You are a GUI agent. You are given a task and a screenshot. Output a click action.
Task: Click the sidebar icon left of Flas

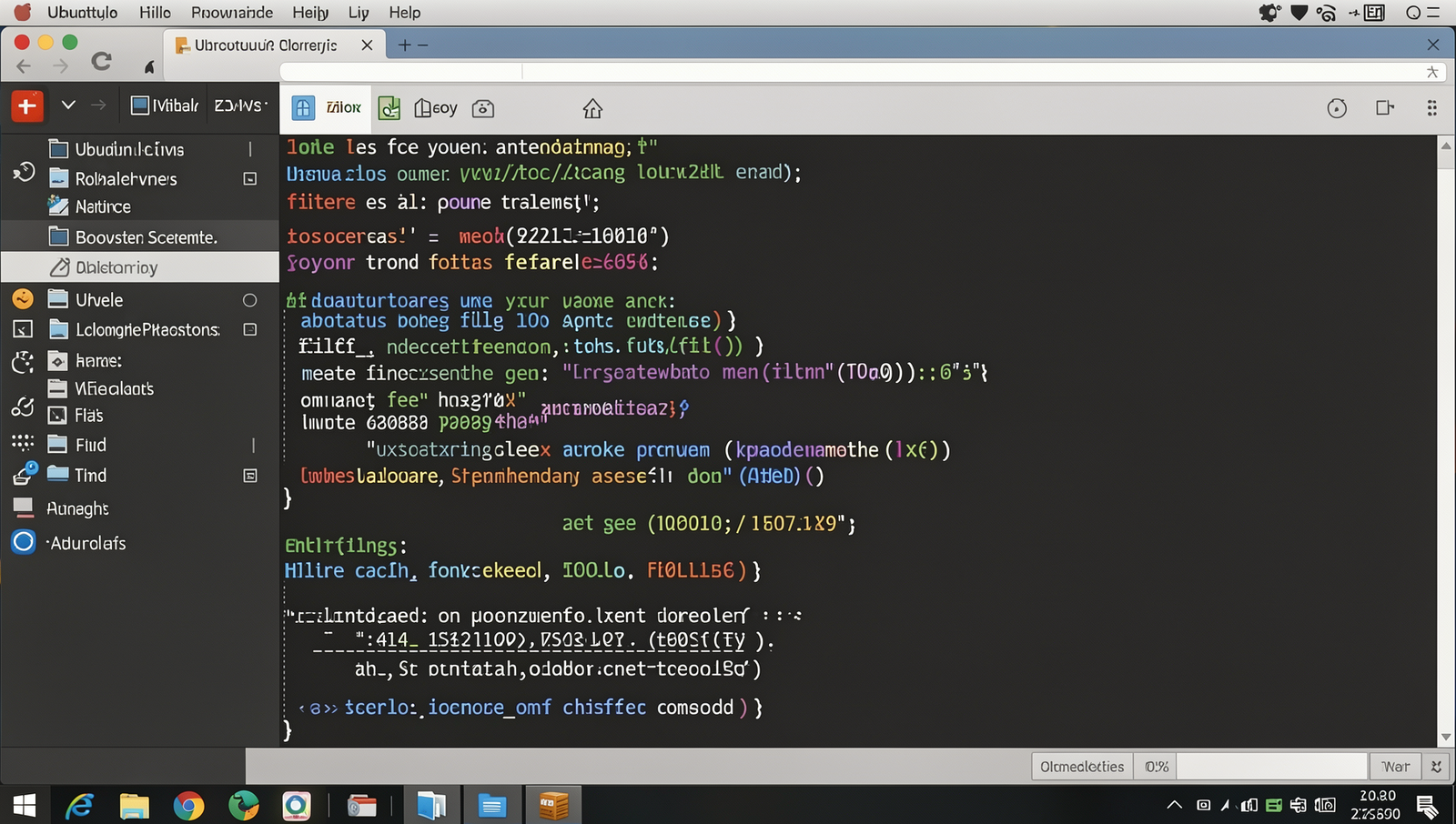coord(23,407)
